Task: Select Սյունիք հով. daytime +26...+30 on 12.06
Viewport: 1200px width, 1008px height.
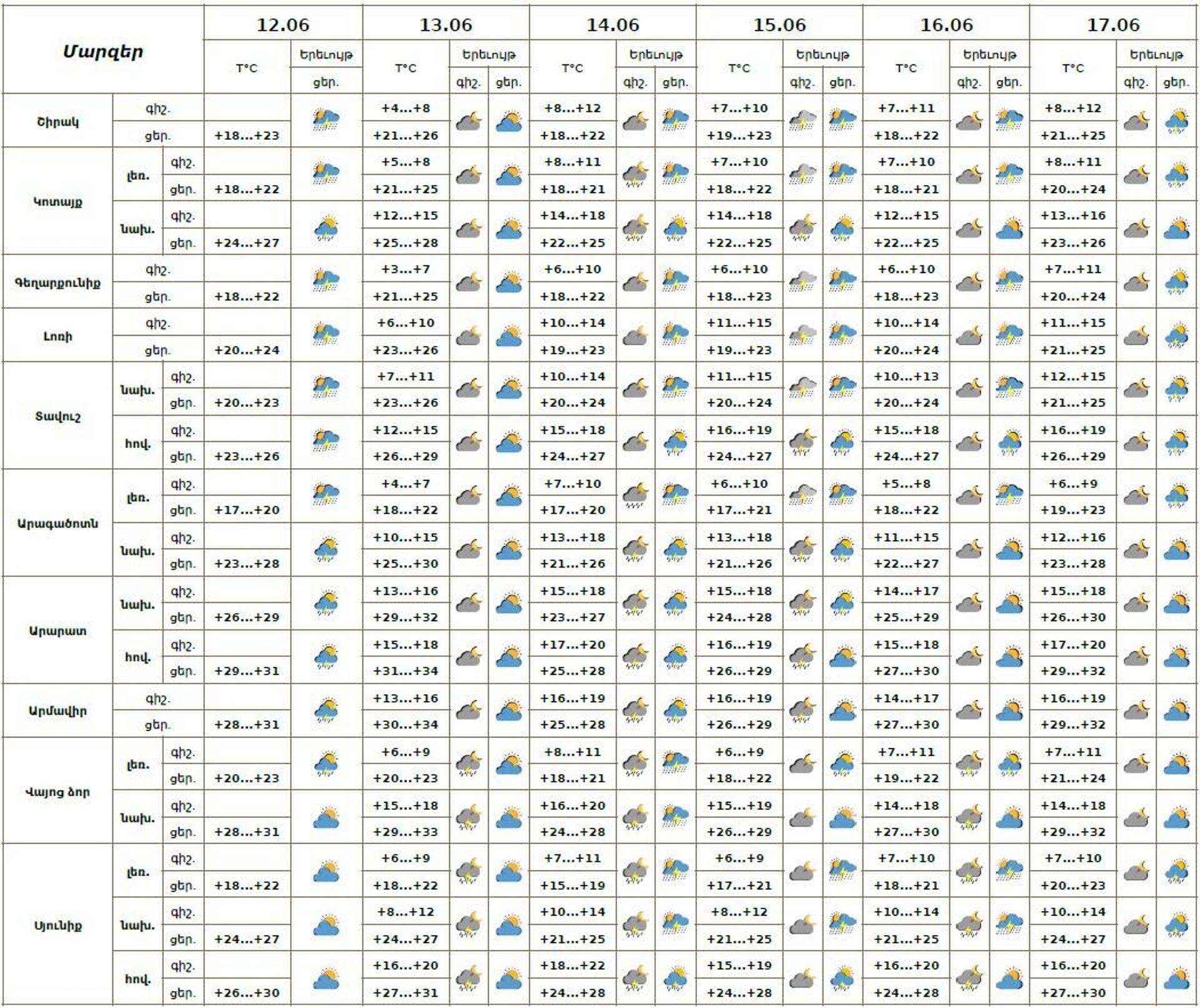Action: [x=247, y=993]
